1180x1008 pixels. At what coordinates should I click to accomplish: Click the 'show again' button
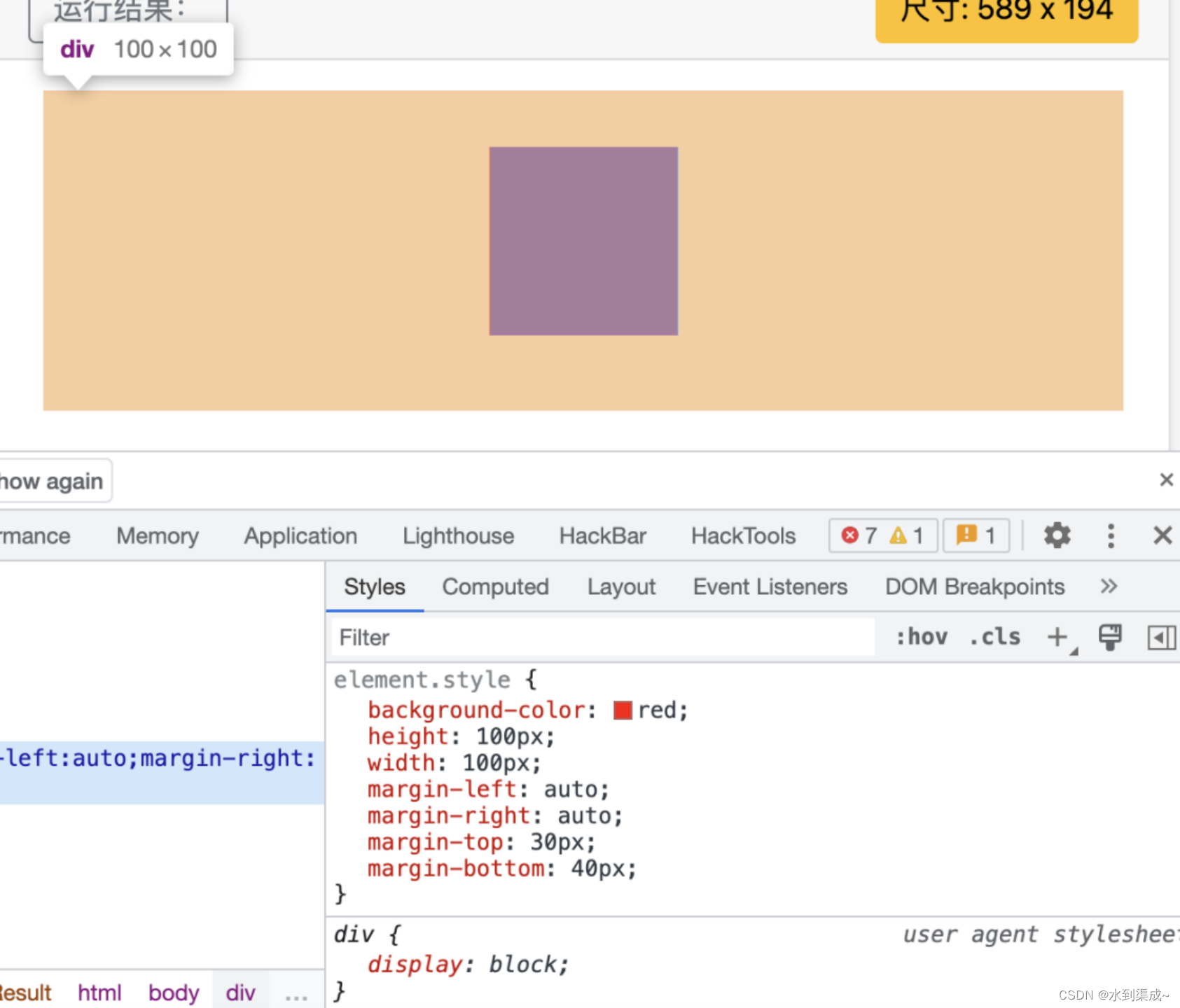(x=55, y=482)
